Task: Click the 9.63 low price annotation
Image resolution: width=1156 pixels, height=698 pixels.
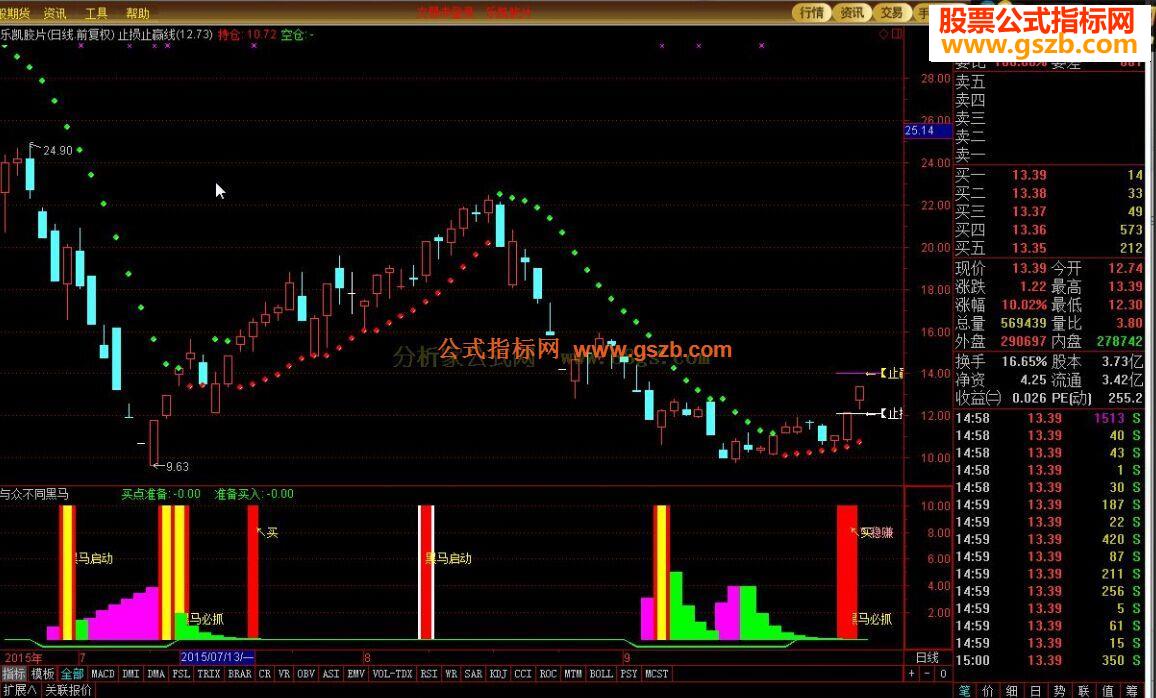Action: click(177, 467)
